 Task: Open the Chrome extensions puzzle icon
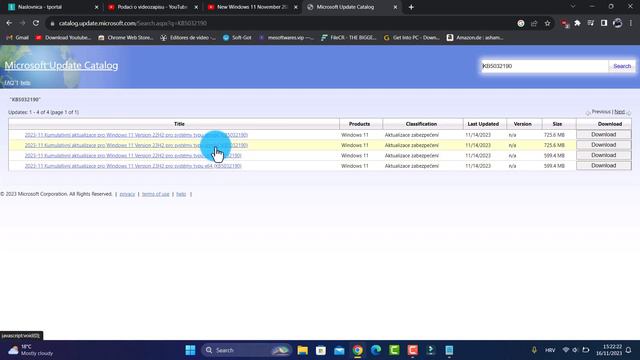(577, 23)
